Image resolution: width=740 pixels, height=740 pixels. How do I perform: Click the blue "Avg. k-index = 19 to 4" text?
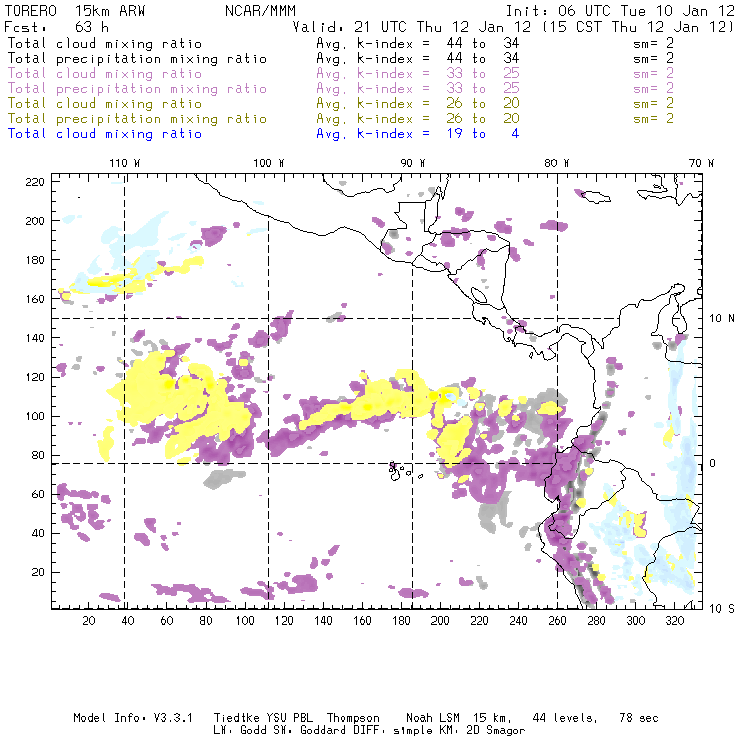(x=418, y=134)
